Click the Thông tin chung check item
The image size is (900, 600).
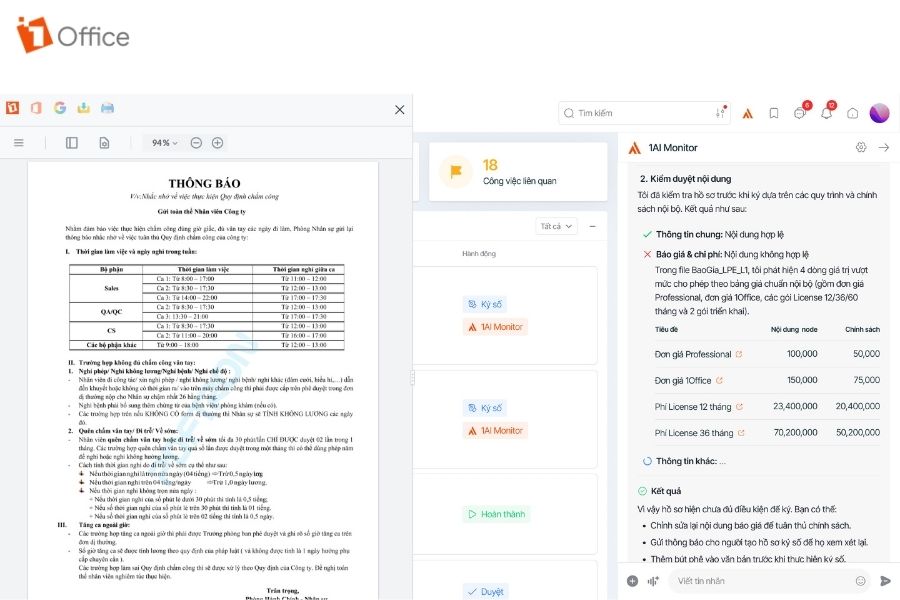click(x=713, y=234)
